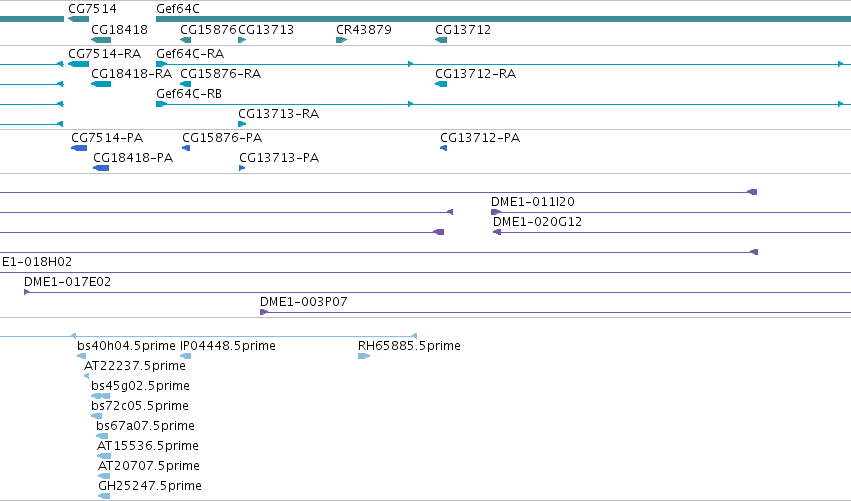
Task: Click BAC clone label DME1-003P07
Action: [x=303, y=301]
